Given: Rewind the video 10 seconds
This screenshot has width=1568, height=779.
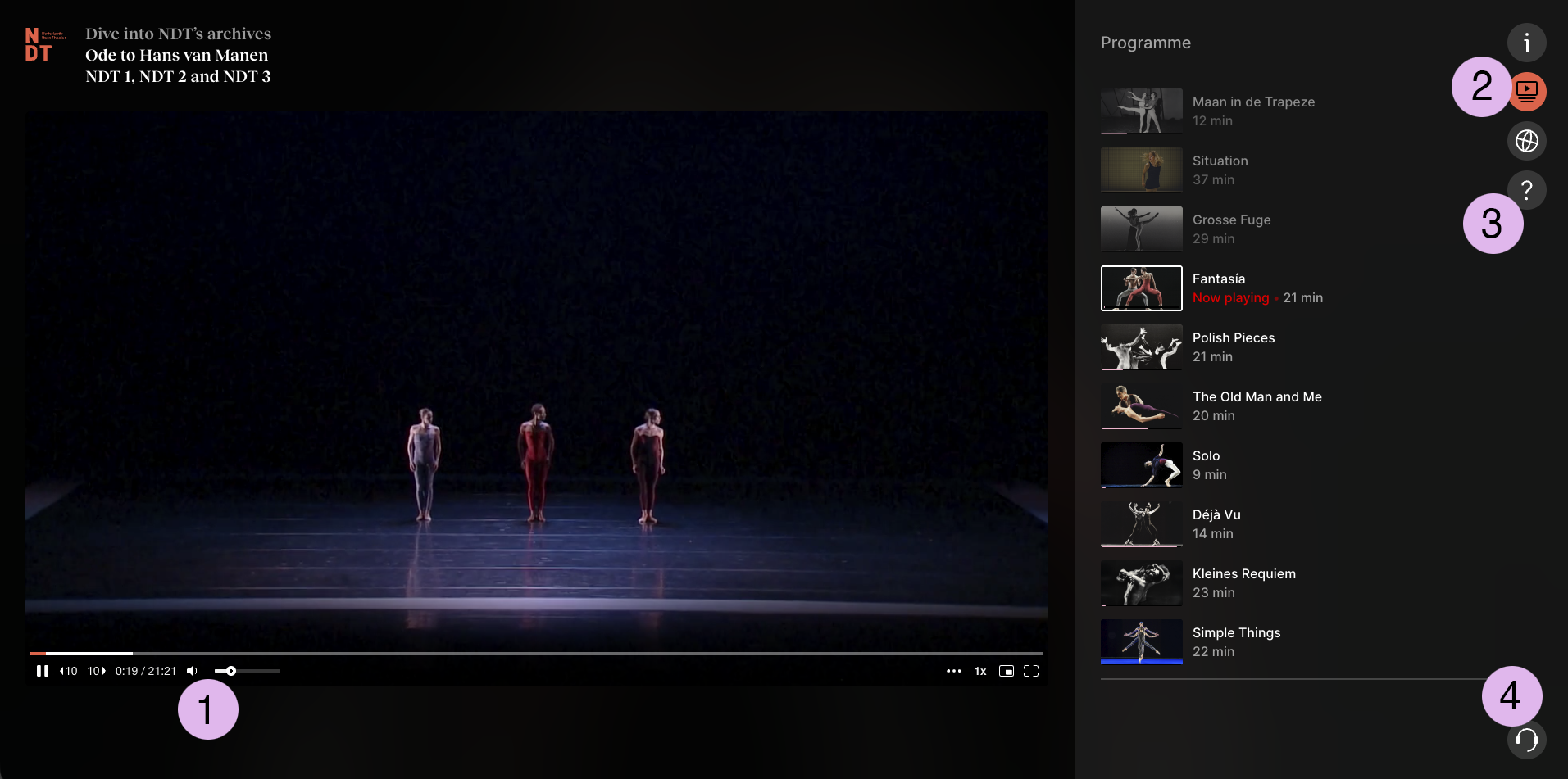Looking at the screenshot, I should coord(69,671).
